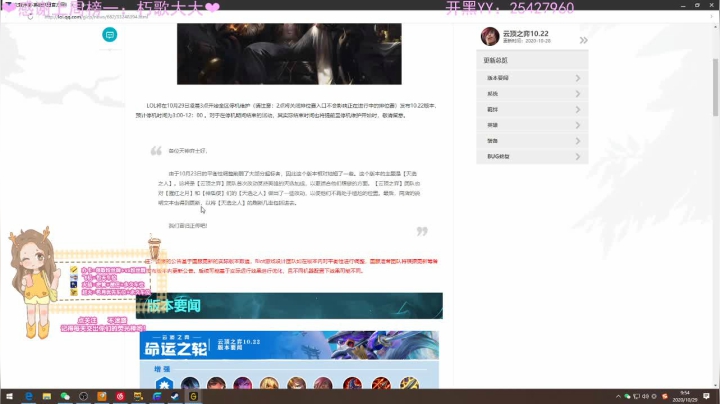Open the dark circular app taskbar icon
This screenshot has height=404, width=720.
83,396
